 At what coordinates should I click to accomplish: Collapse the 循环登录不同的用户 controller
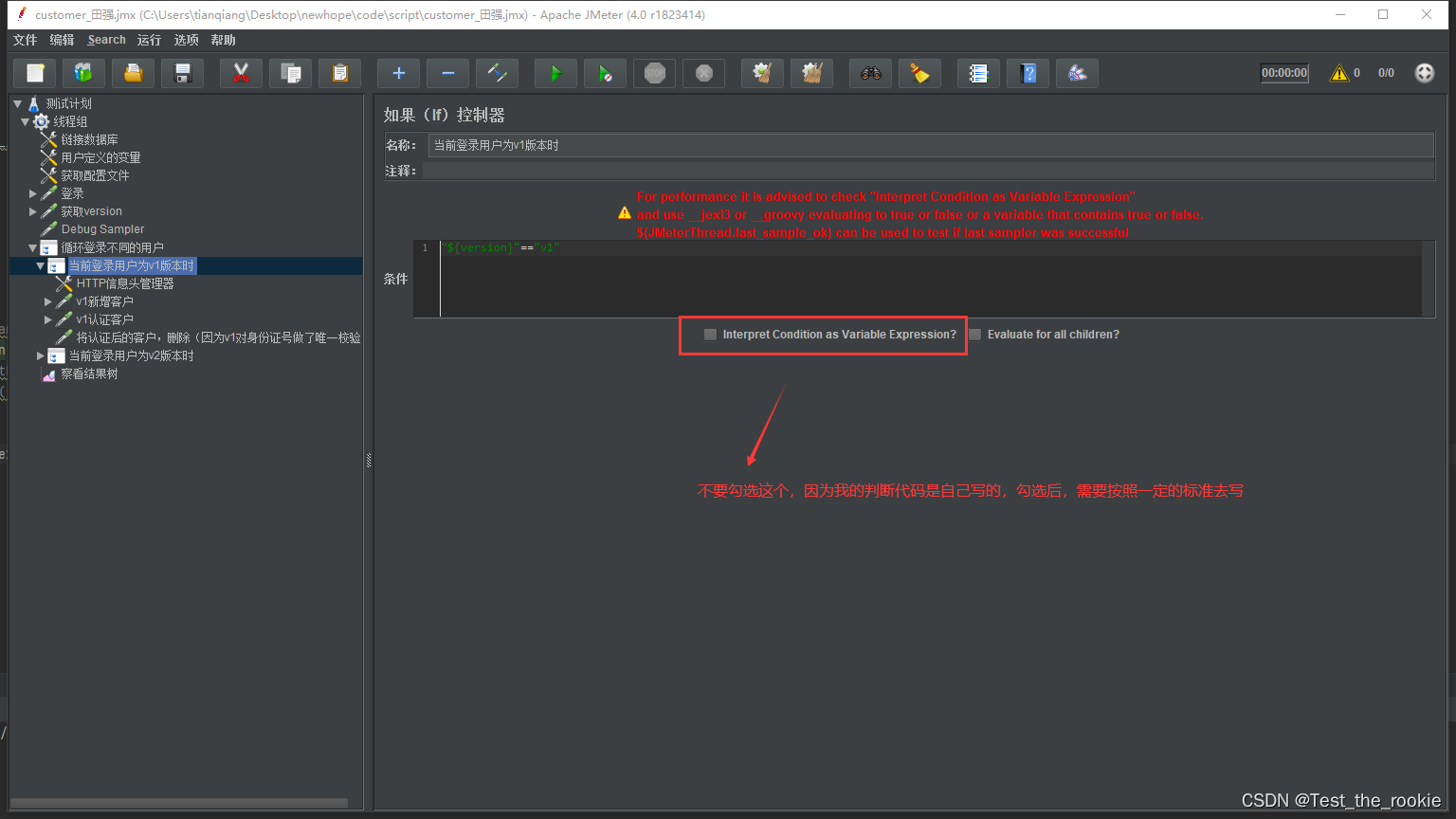(32, 247)
